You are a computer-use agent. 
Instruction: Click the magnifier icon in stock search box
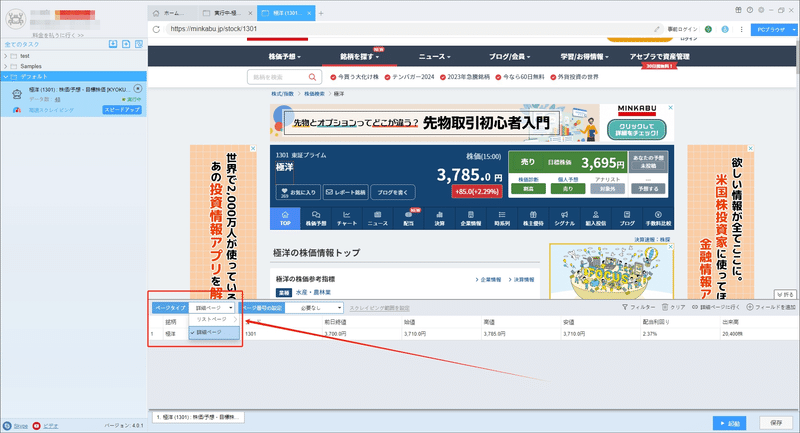point(312,77)
